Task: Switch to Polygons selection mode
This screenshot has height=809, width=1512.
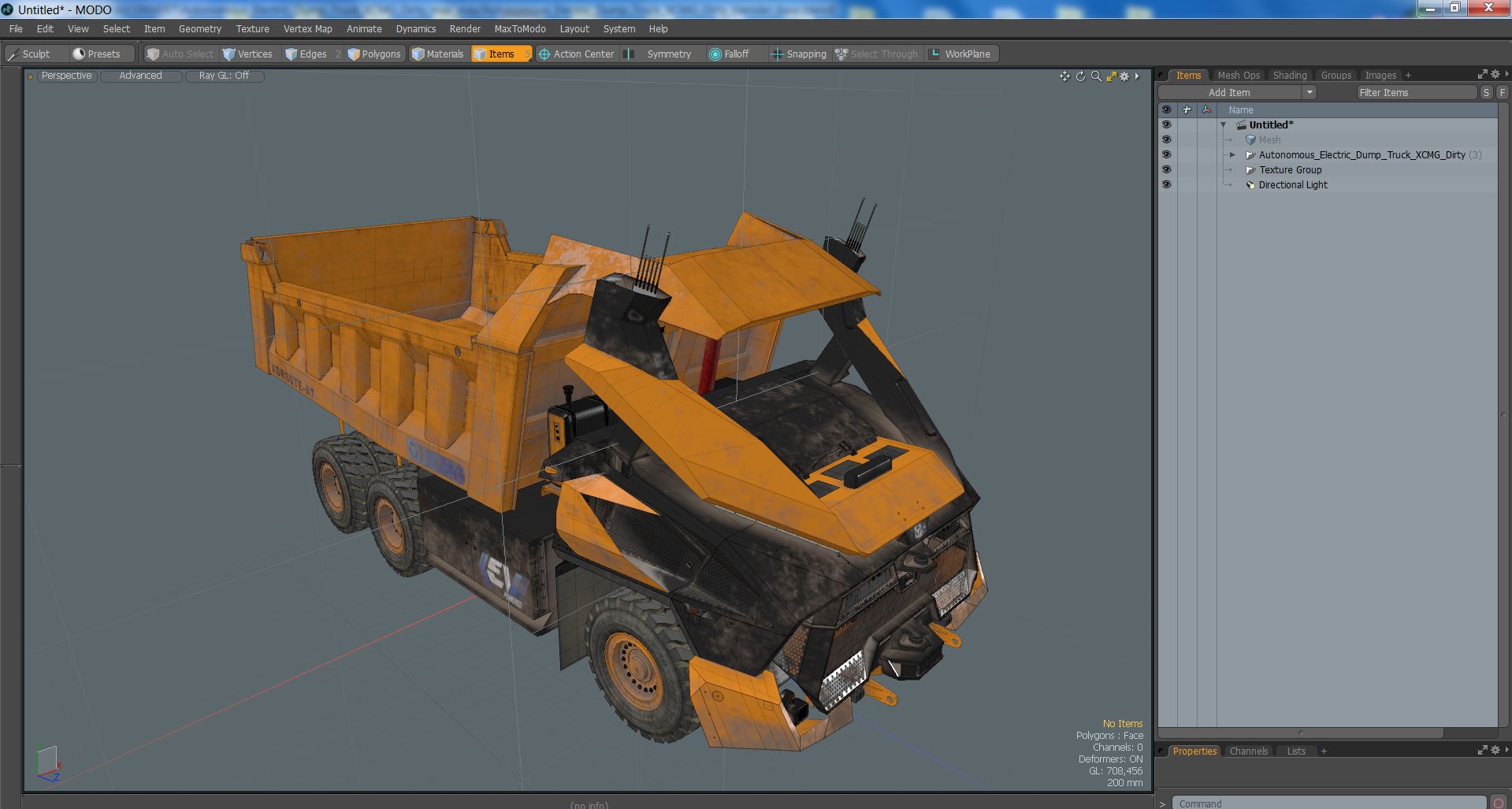Action: pyautogui.click(x=374, y=54)
